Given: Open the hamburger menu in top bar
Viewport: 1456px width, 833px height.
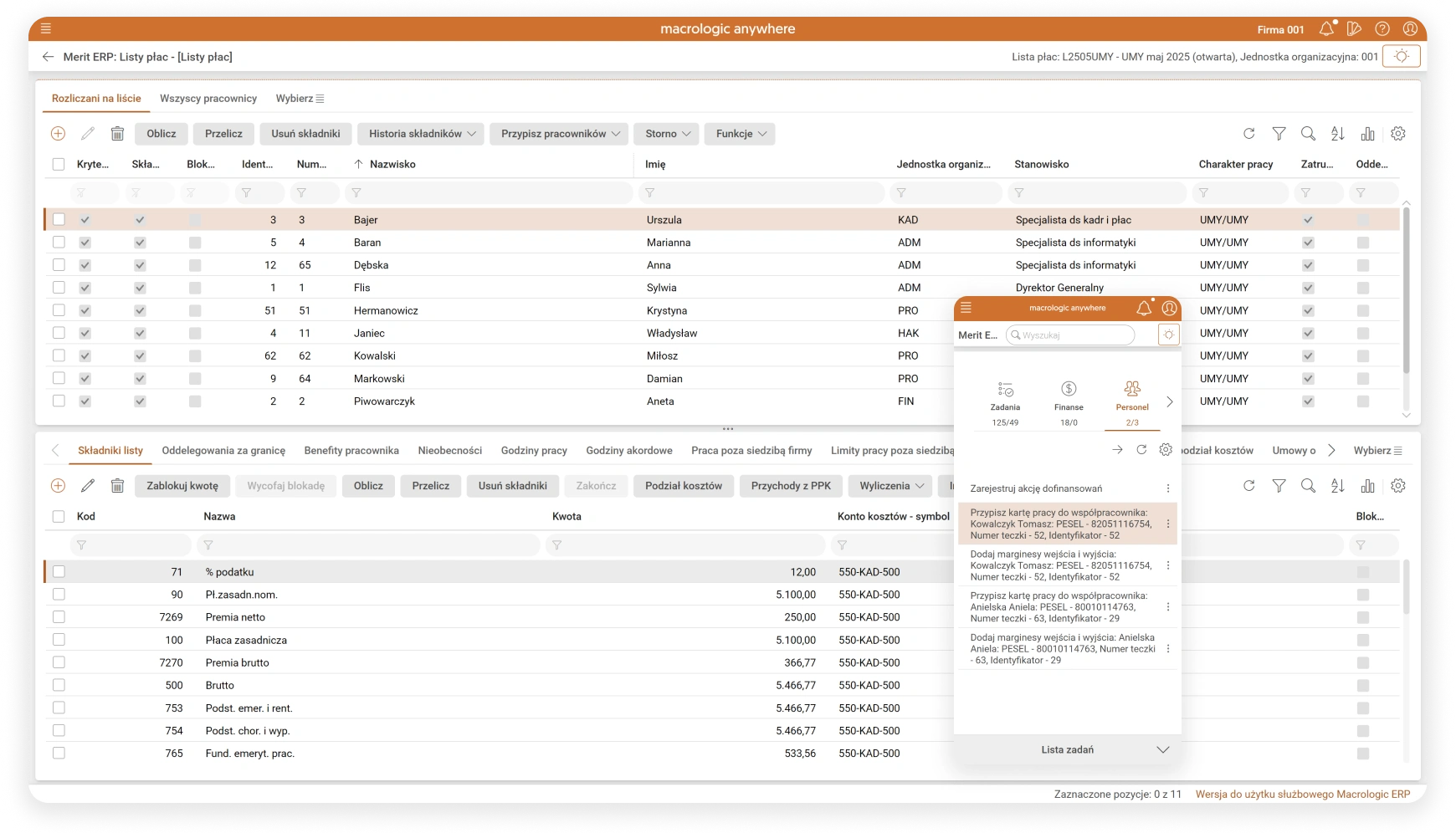Looking at the screenshot, I should 46,28.
